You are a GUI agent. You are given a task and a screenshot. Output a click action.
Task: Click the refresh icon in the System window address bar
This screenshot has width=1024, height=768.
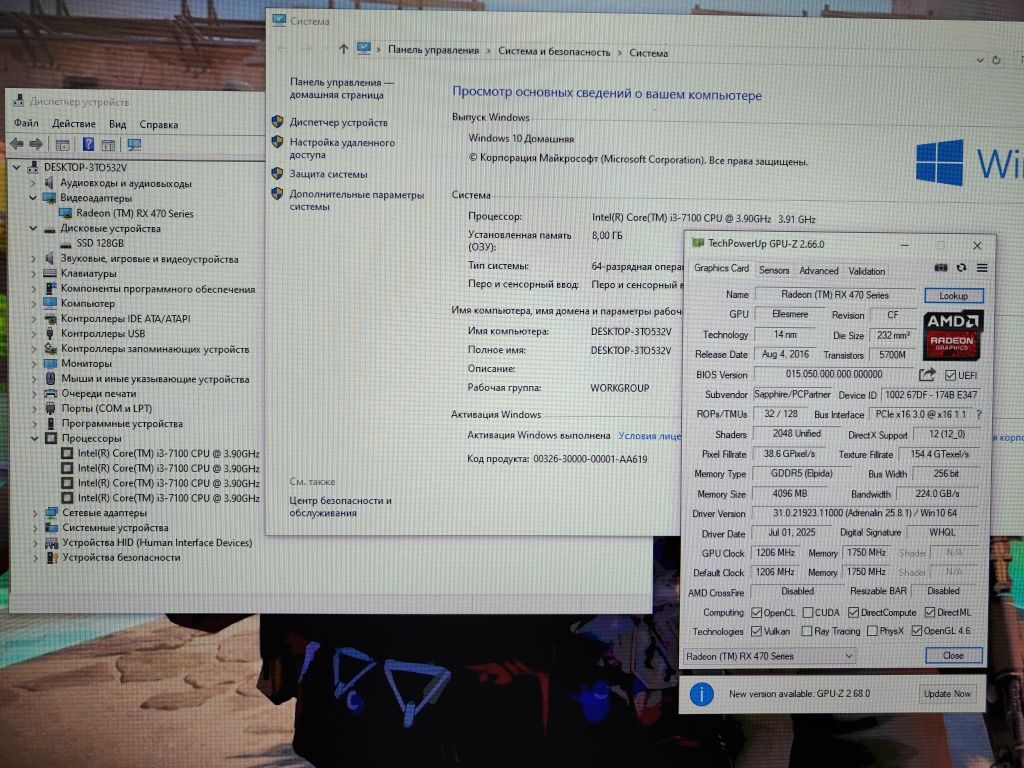tap(997, 60)
